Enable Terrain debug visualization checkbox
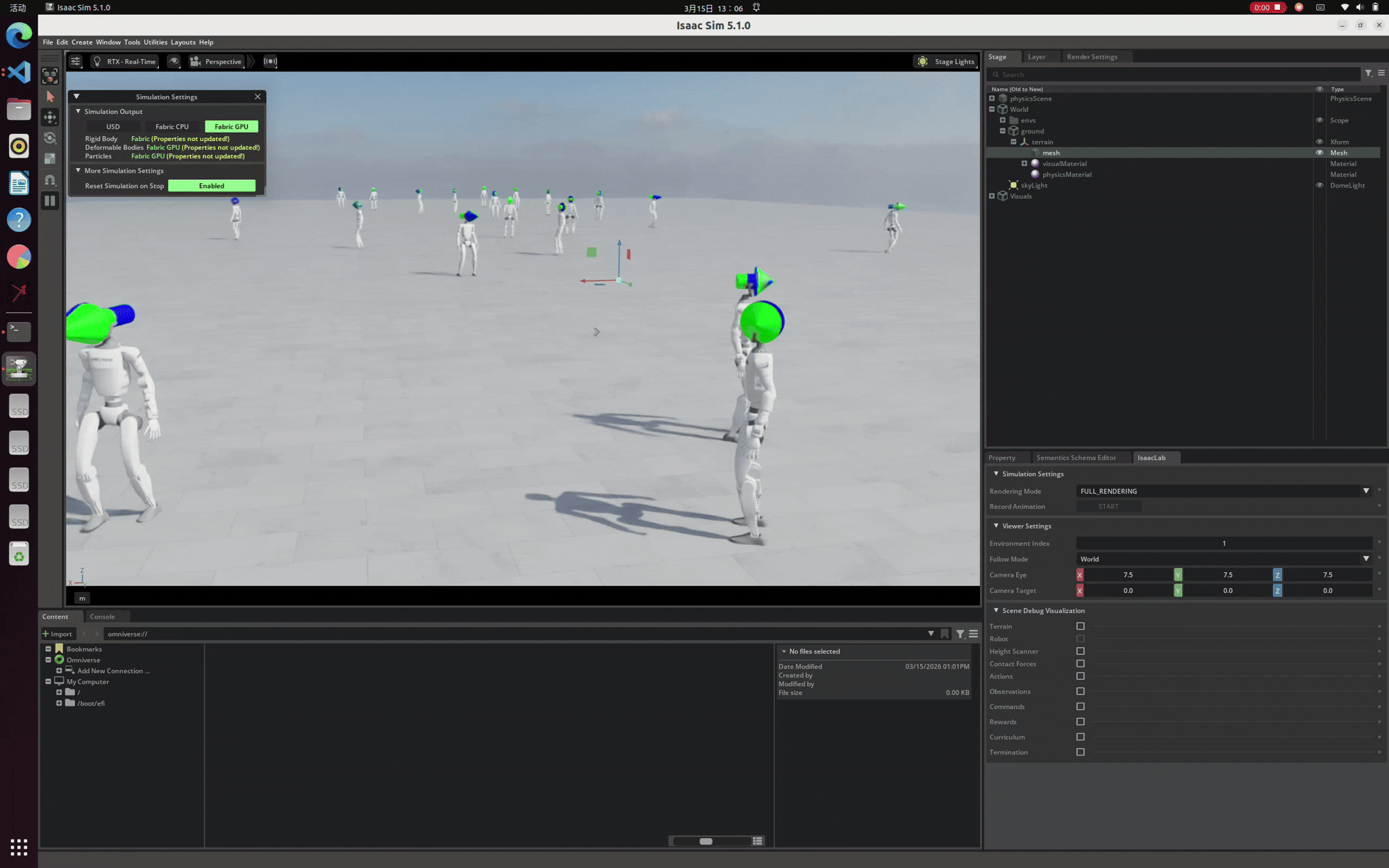This screenshot has width=1389, height=868. (1080, 626)
